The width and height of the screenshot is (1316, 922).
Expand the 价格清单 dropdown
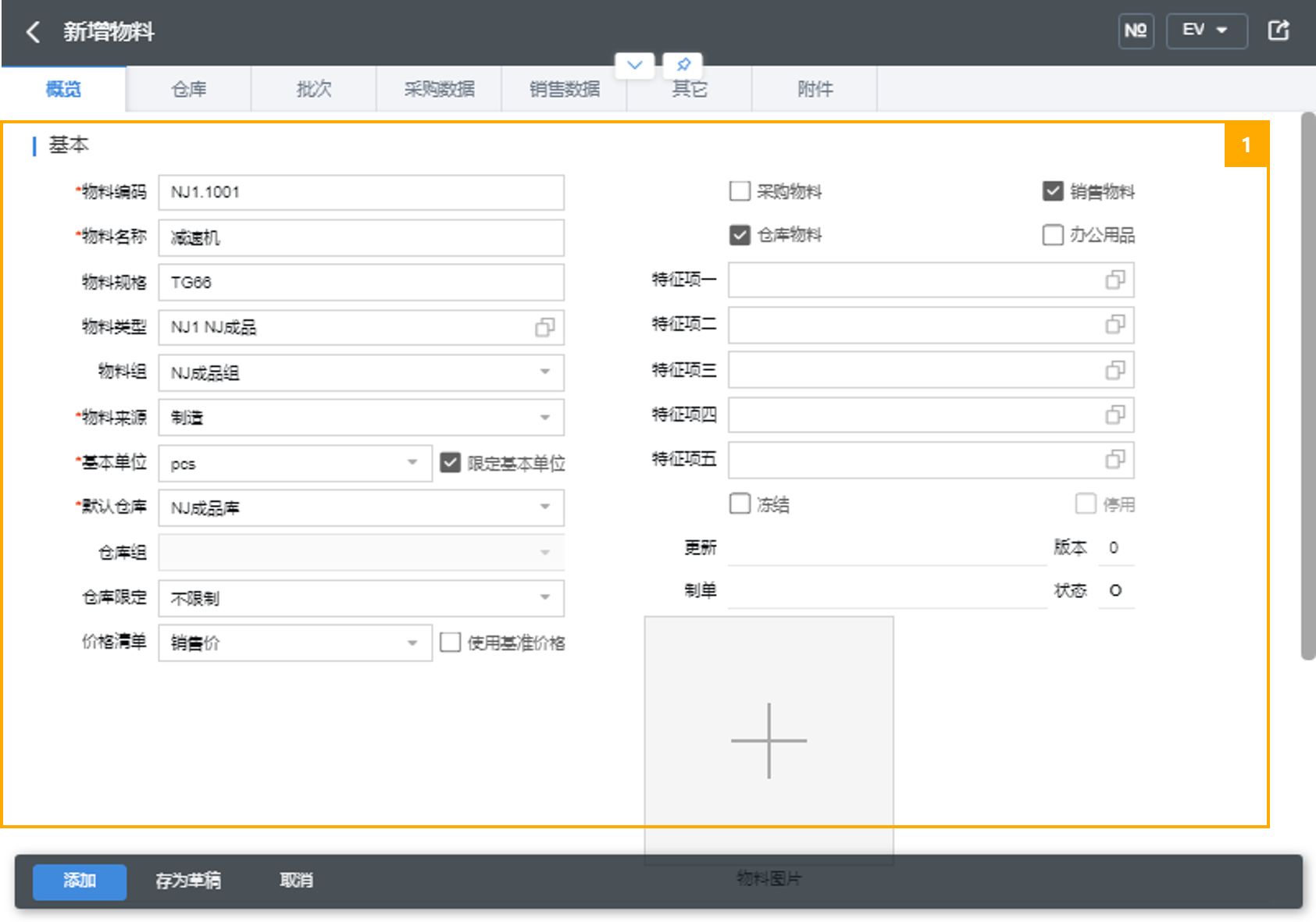tap(412, 643)
